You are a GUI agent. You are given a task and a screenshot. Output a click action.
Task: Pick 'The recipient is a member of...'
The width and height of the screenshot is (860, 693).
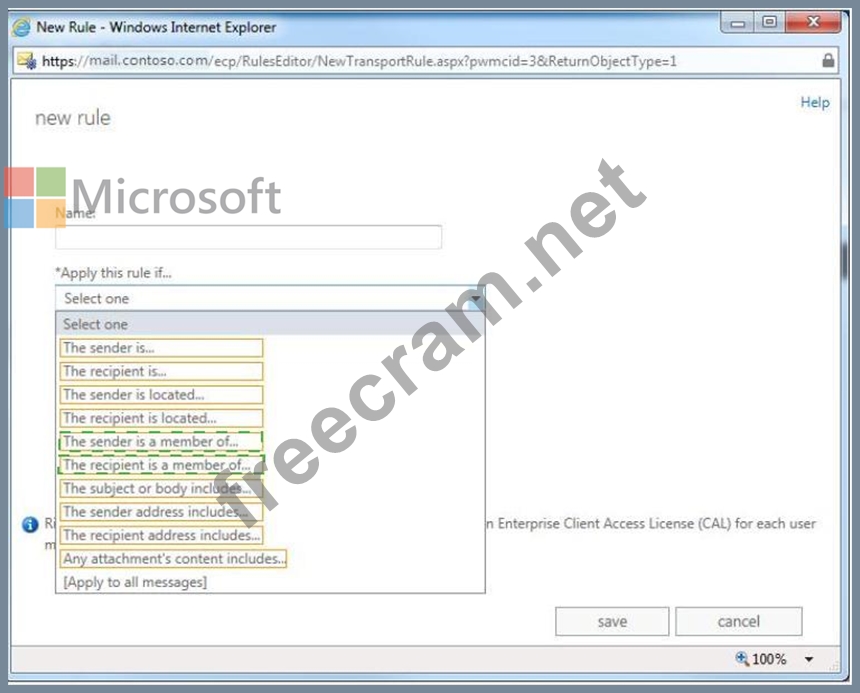(x=161, y=465)
